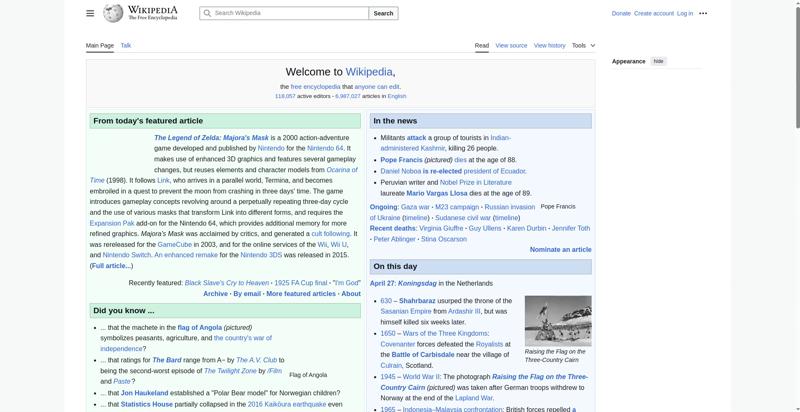Open the cult following link
800x412 pixels.
click(331, 234)
